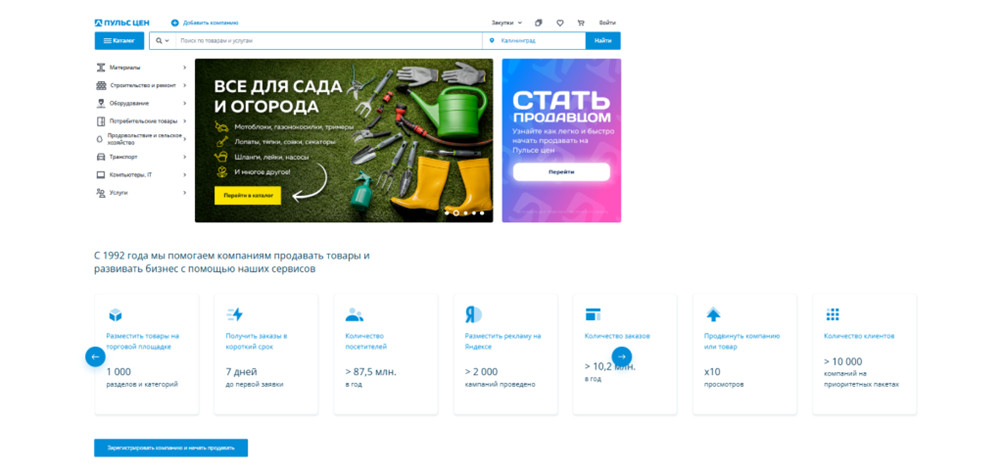This screenshot has width=1003, height=475.
Task: Click the Получить заказы в короткий срок link
Action: 257,341
